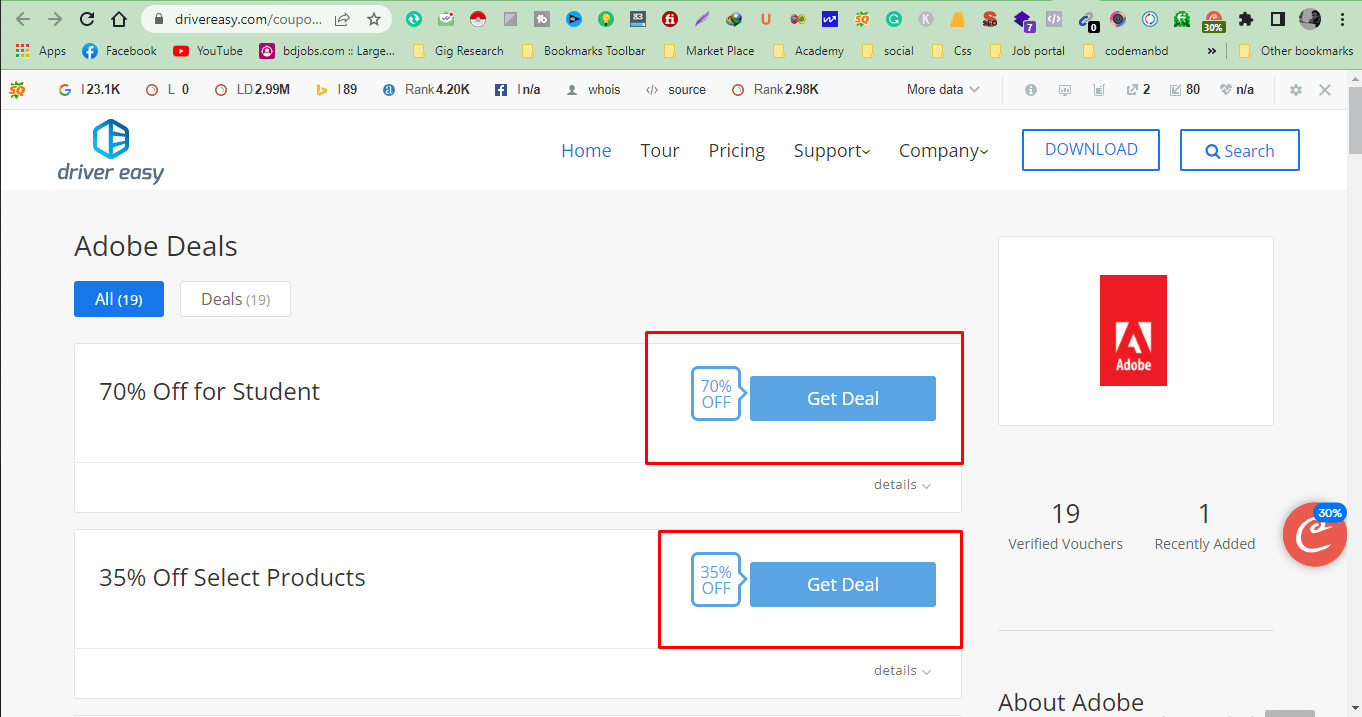Switch to the Deals (19) tab
1362x717 pixels.
click(235, 298)
